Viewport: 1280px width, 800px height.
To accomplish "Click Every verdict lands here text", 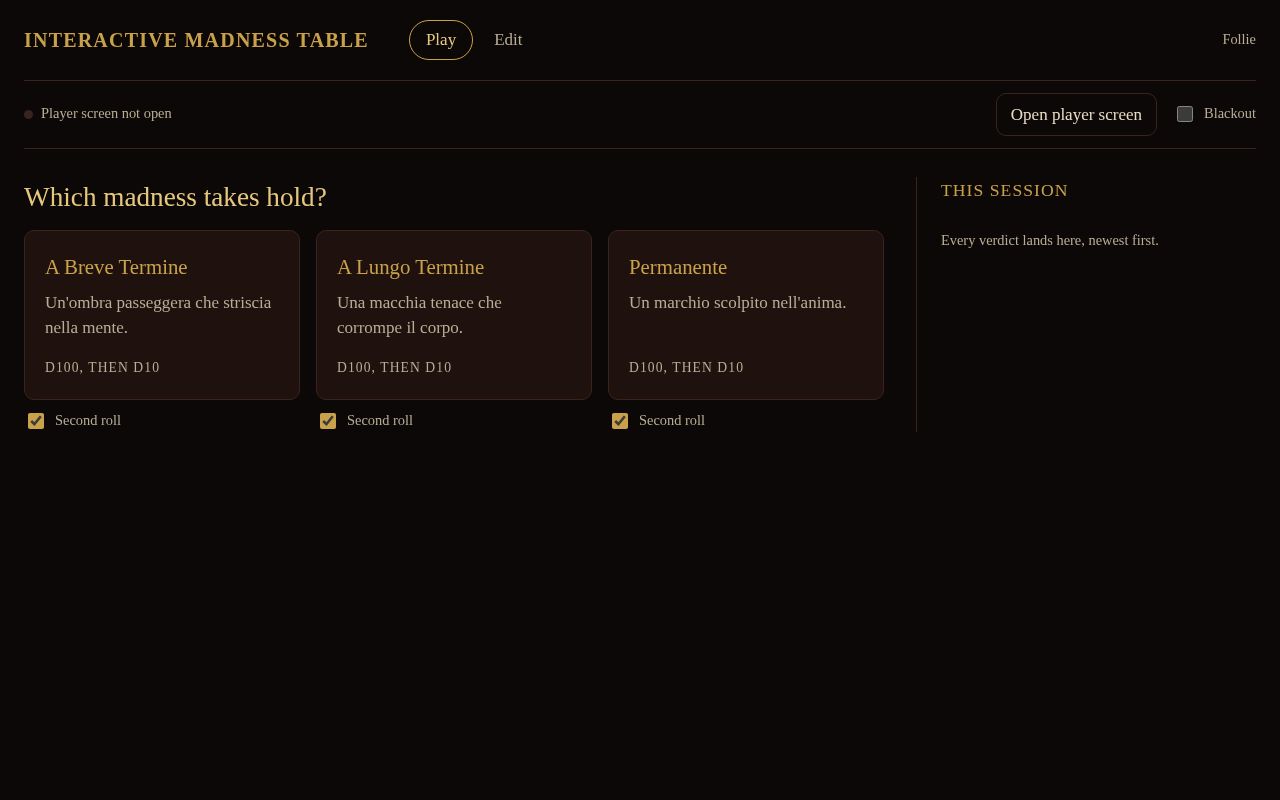I will tap(1050, 240).
